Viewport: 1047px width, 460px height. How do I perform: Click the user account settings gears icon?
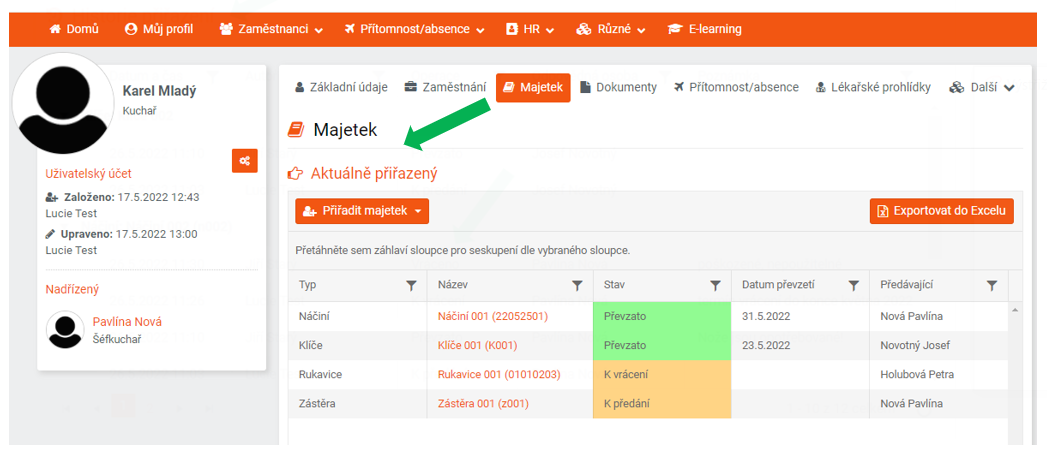point(245,160)
